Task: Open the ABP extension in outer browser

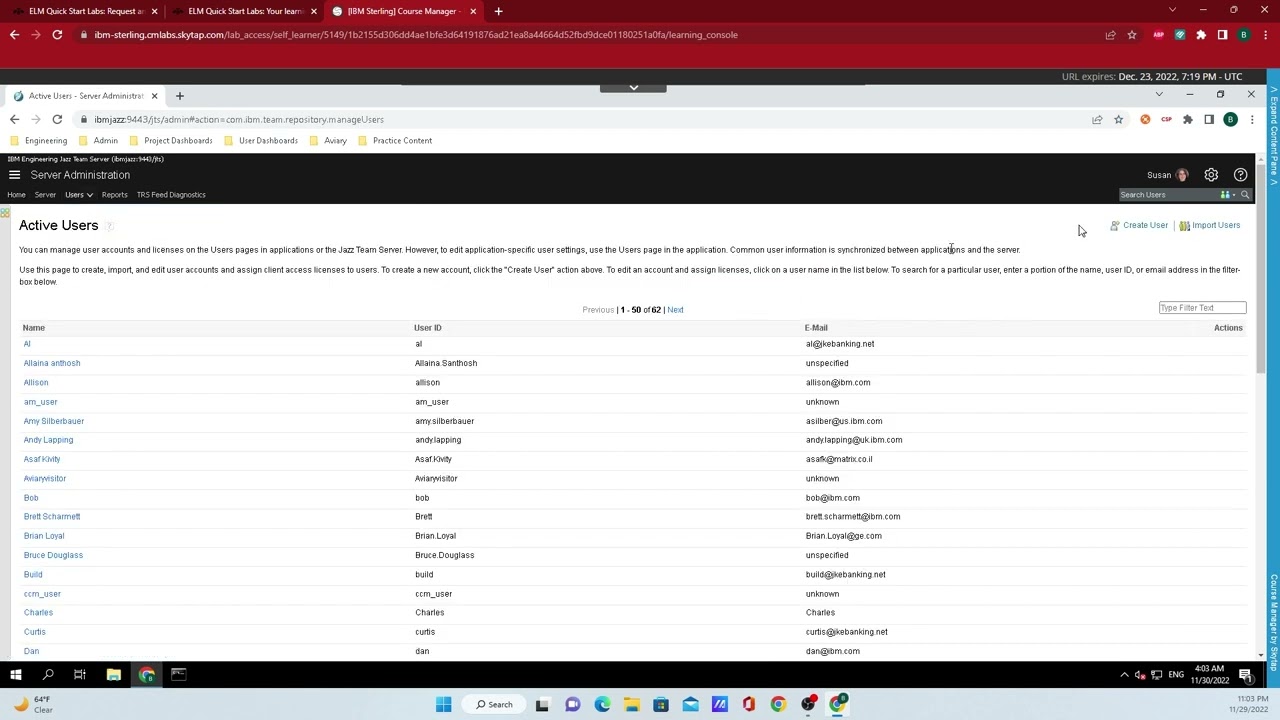Action: point(1158,35)
